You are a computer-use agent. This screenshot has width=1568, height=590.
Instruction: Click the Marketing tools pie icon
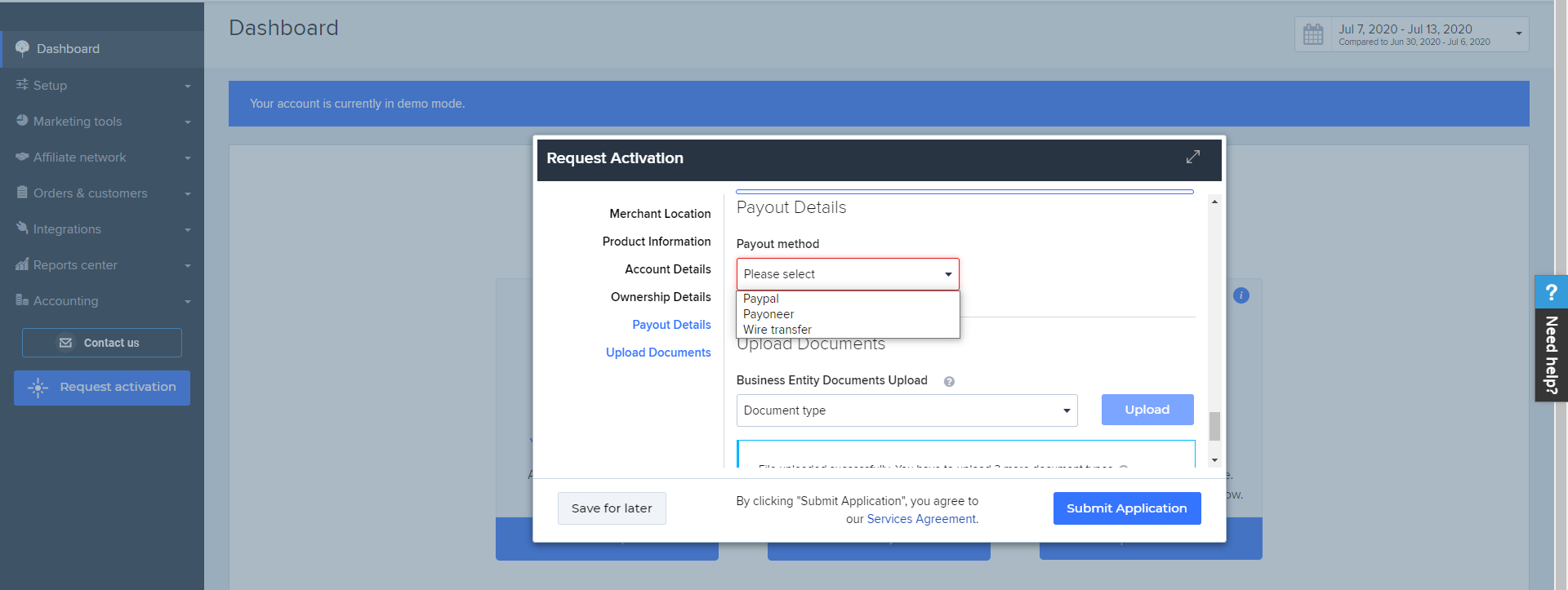pyautogui.click(x=22, y=121)
